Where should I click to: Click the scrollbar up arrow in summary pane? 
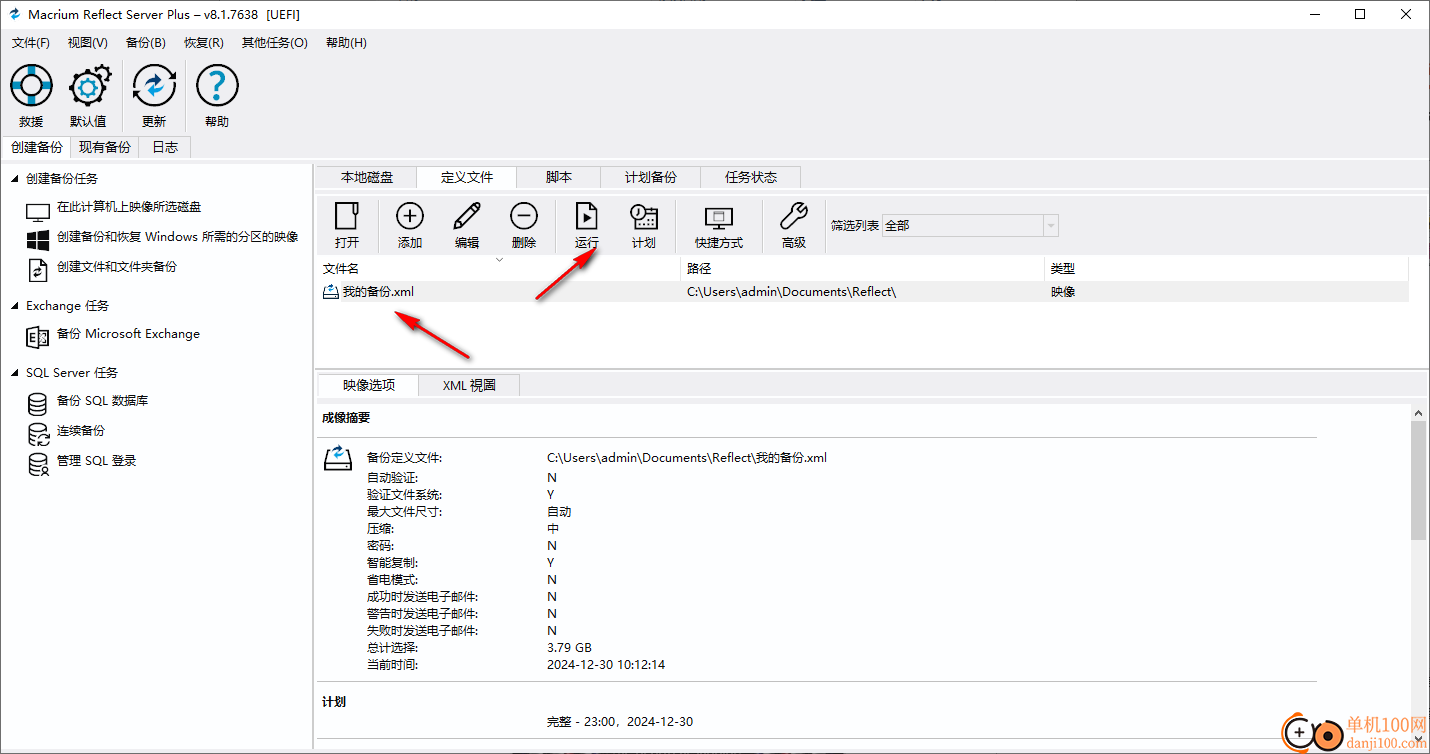coord(1419,411)
